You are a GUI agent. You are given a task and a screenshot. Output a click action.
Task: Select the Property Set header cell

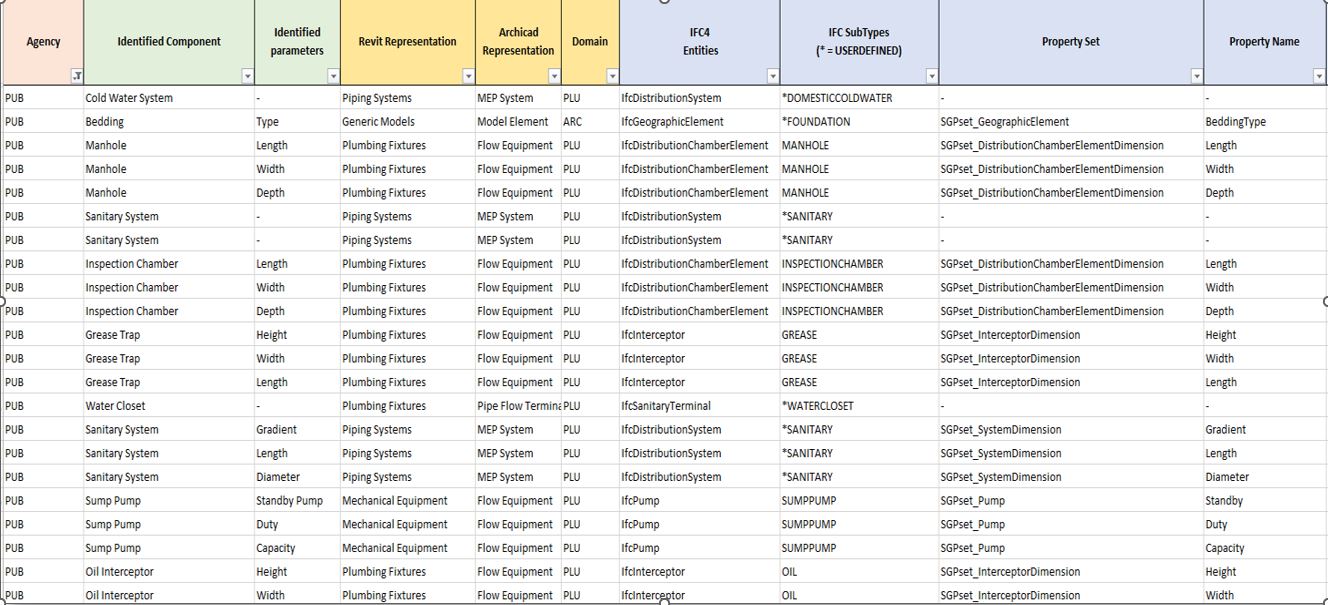(1070, 41)
